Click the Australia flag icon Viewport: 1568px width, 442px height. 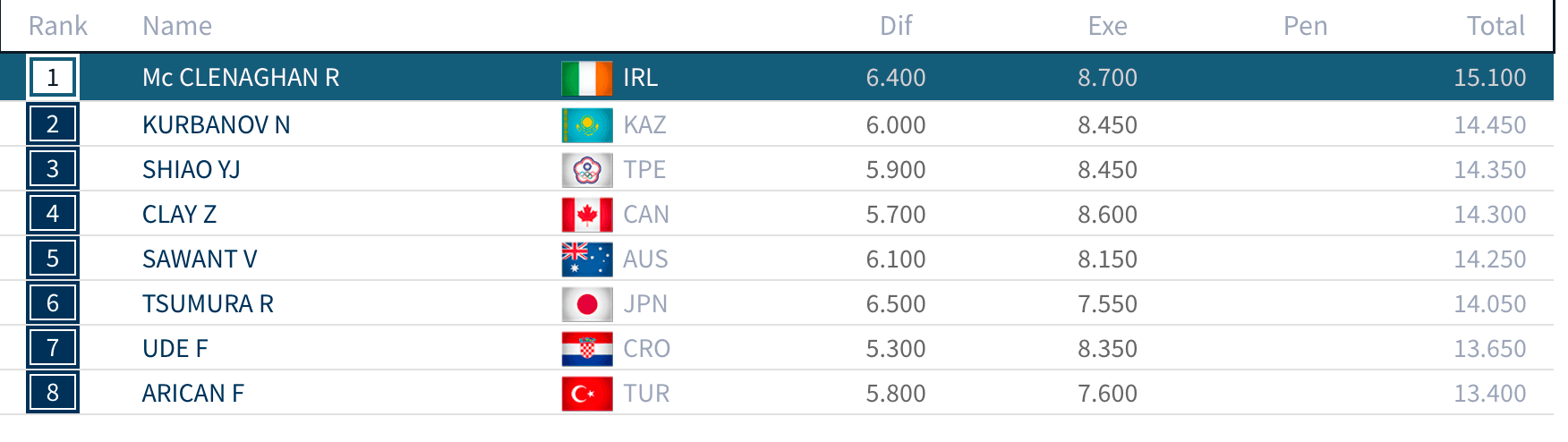[587, 259]
